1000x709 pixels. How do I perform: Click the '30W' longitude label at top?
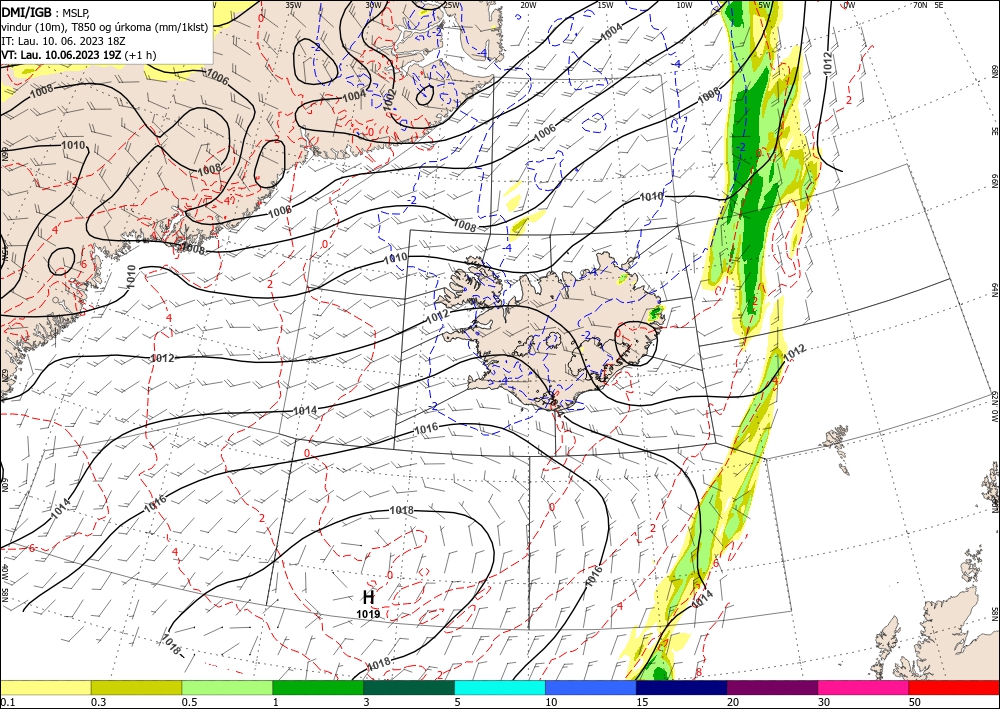(373, 4)
